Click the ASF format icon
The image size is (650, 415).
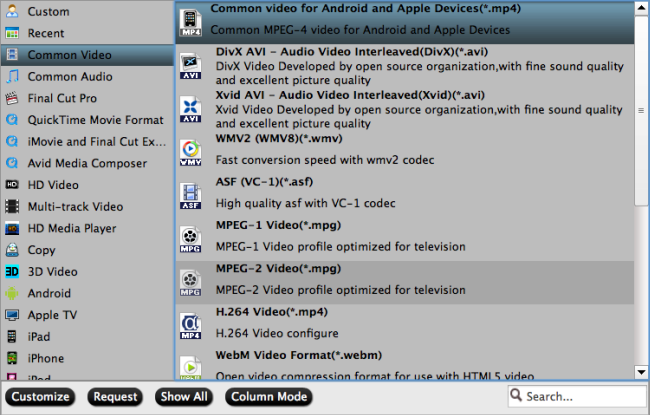point(191,196)
